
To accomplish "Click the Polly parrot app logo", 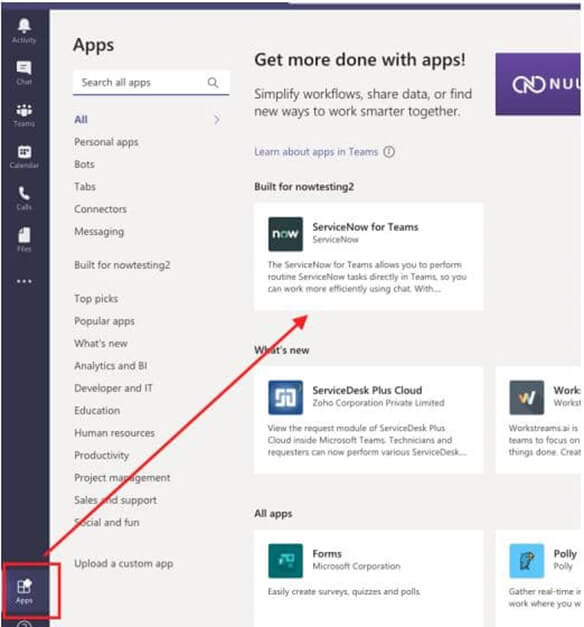I will click(x=526, y=561).
